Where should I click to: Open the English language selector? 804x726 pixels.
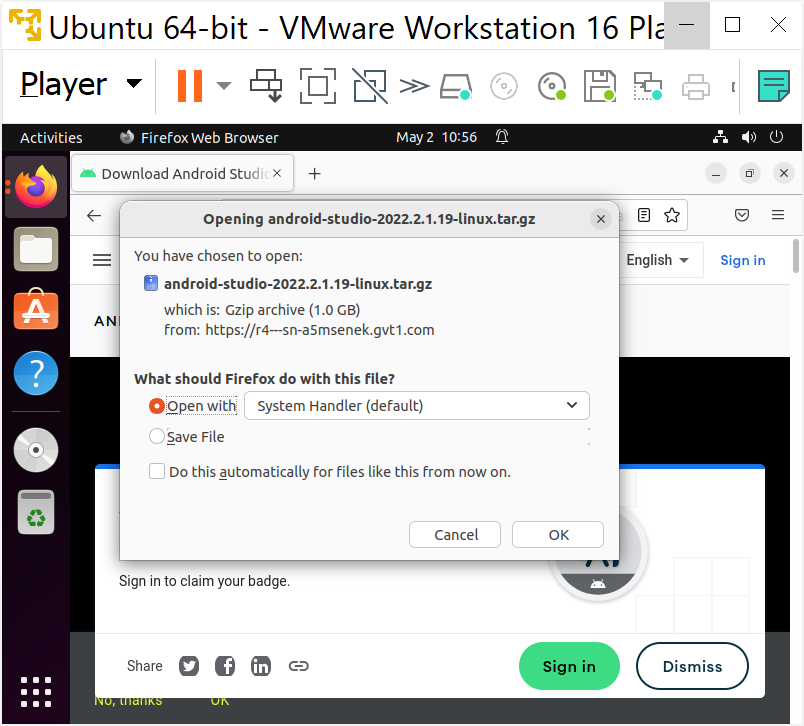point(657,260)
